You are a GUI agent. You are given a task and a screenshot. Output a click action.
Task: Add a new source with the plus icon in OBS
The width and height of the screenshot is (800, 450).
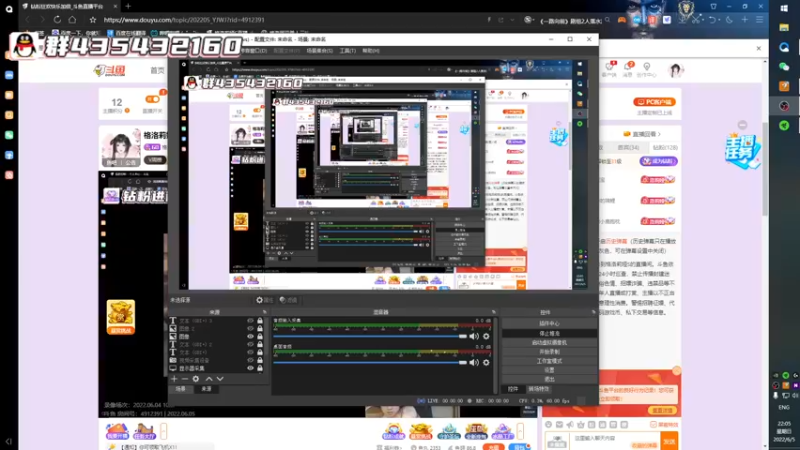174,379
